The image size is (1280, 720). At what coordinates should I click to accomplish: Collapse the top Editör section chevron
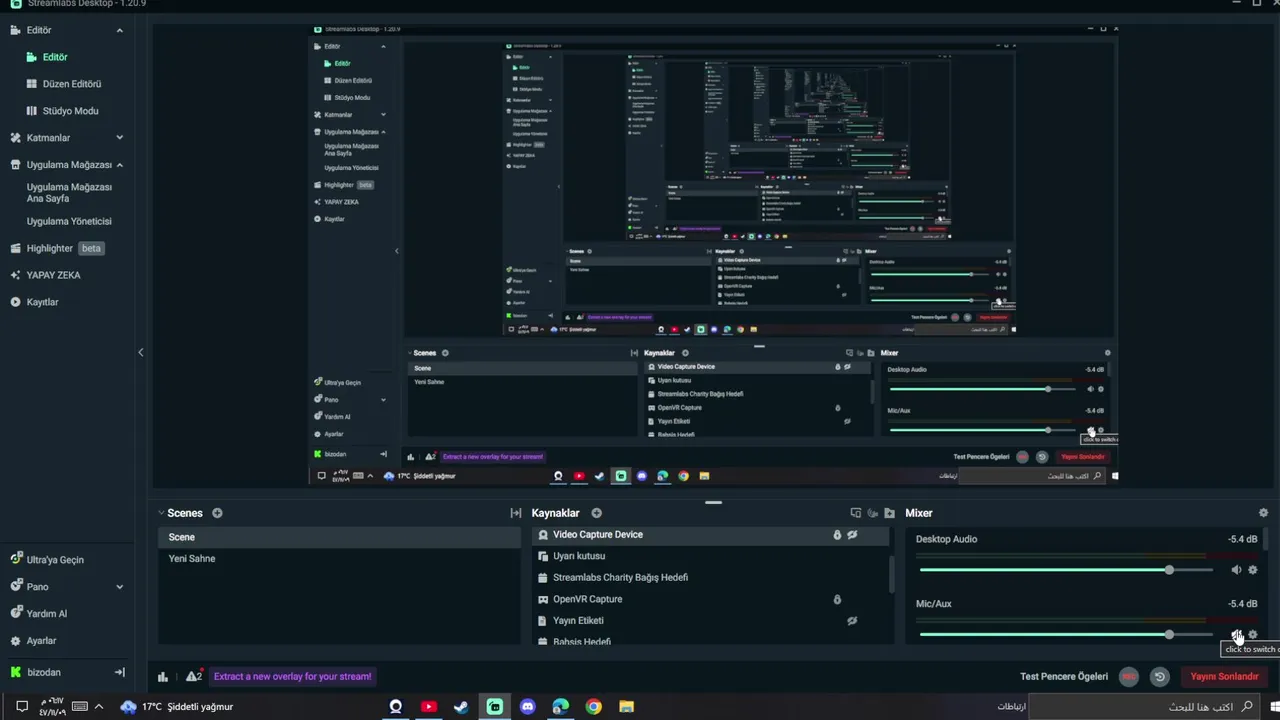[119, 30]
